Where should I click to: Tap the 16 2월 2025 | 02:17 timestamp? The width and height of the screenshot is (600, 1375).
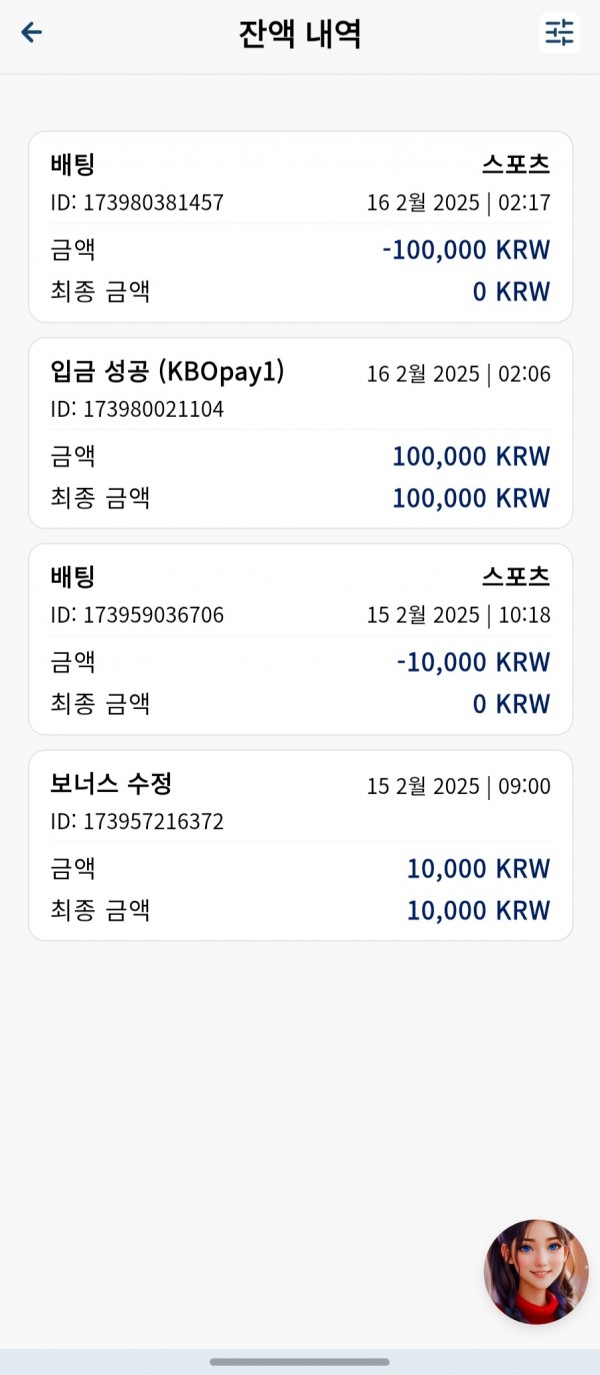point(458,203)
